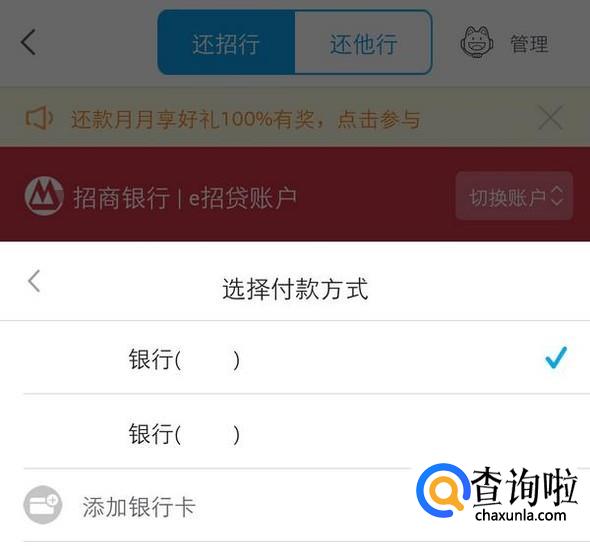Dismiss the repayment promotion banner
This screenshot has height=546, width=590.
550,118
